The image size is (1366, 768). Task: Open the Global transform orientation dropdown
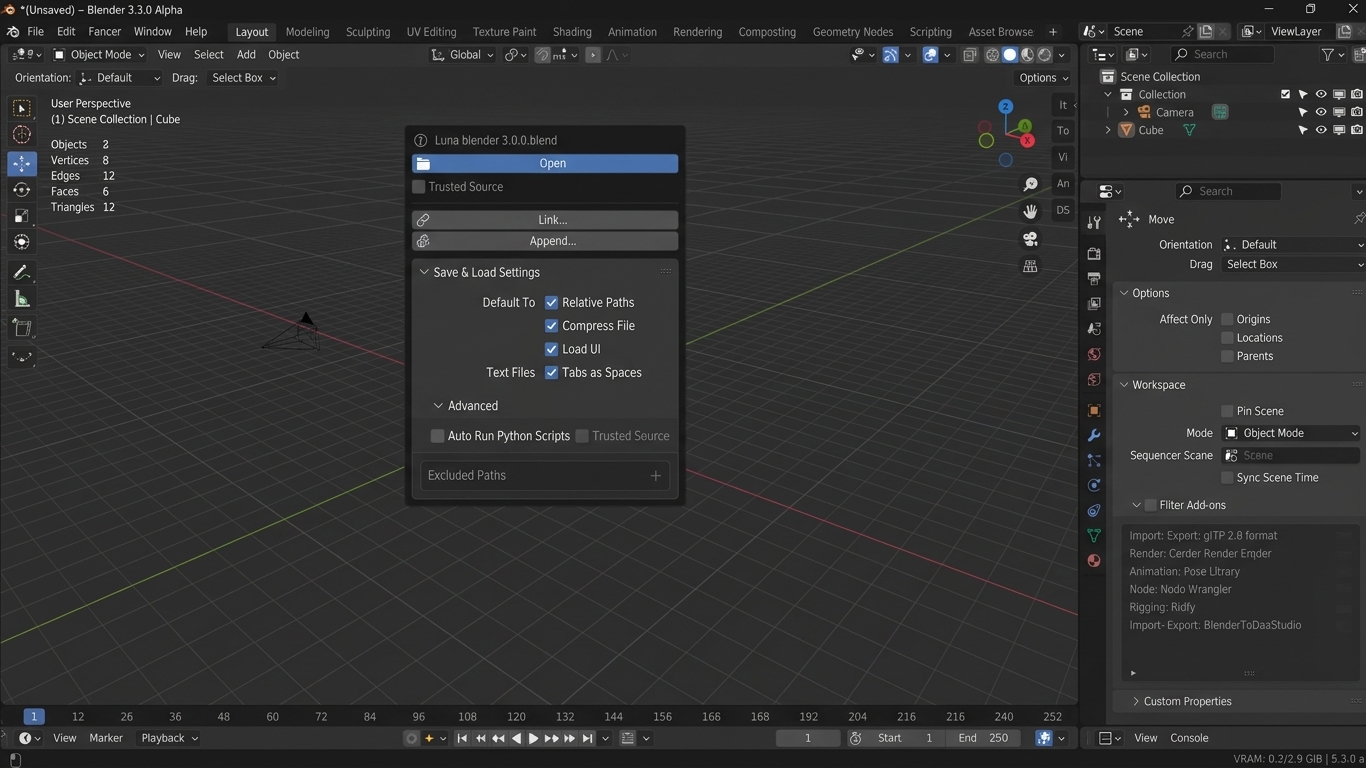(x=463, y=55)
